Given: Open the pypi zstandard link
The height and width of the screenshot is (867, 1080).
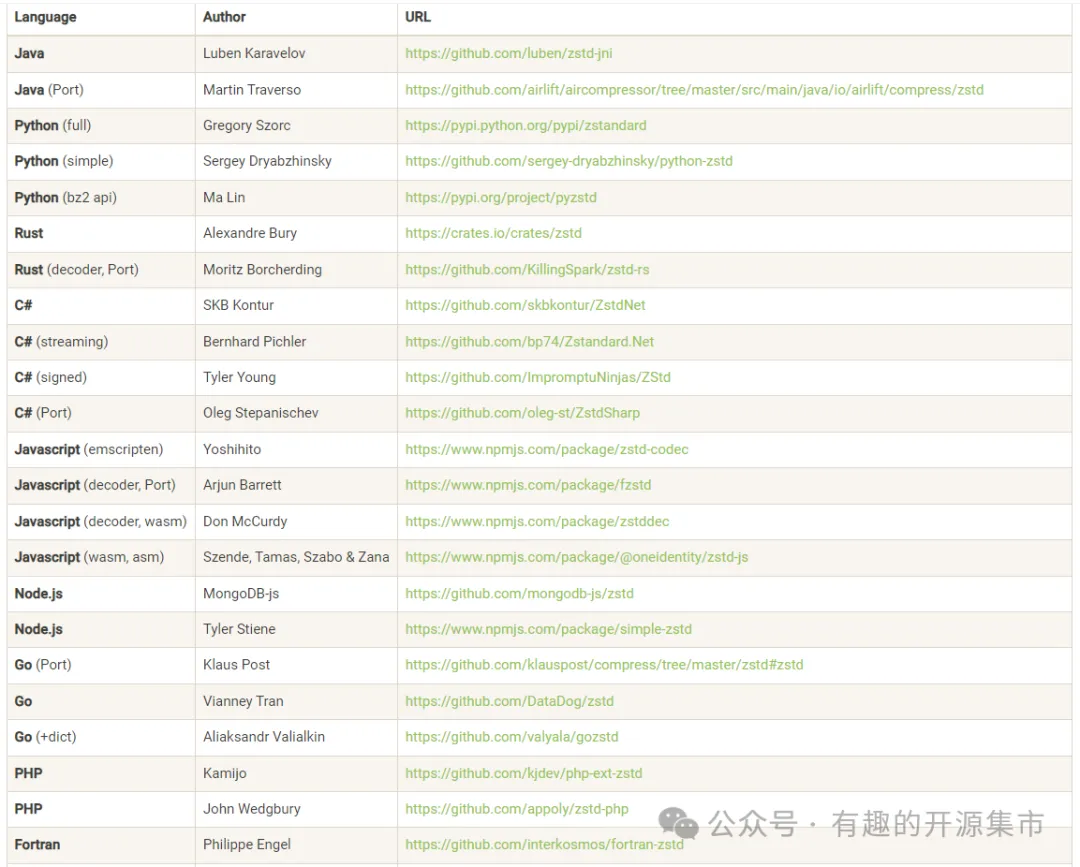Looking at the screenshot, I should [526, 125].
